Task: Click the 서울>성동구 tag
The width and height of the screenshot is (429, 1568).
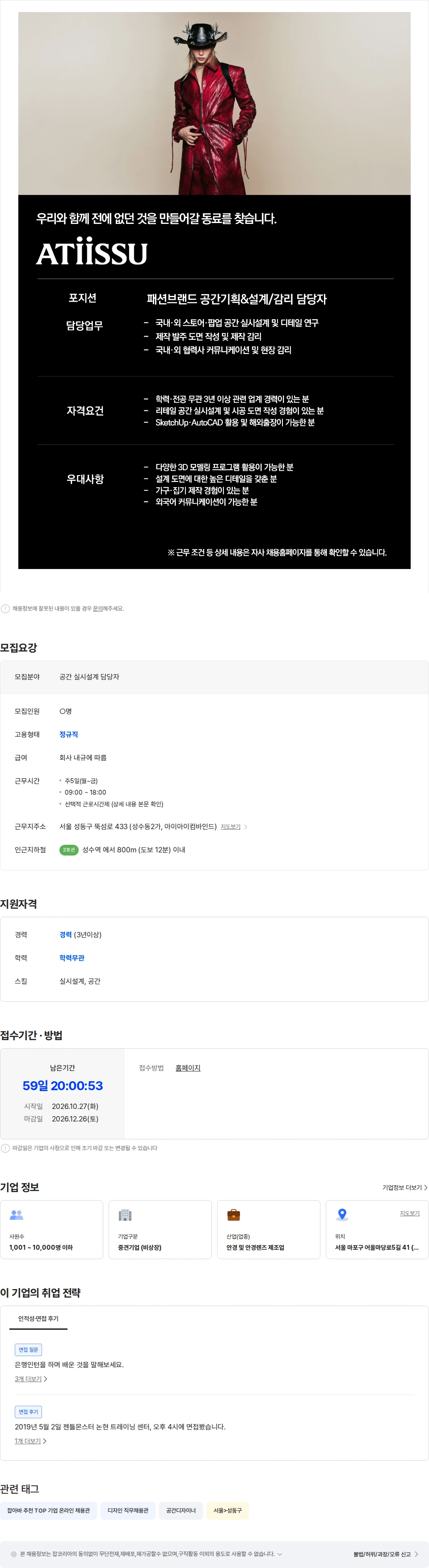Action: (227, 1510)
